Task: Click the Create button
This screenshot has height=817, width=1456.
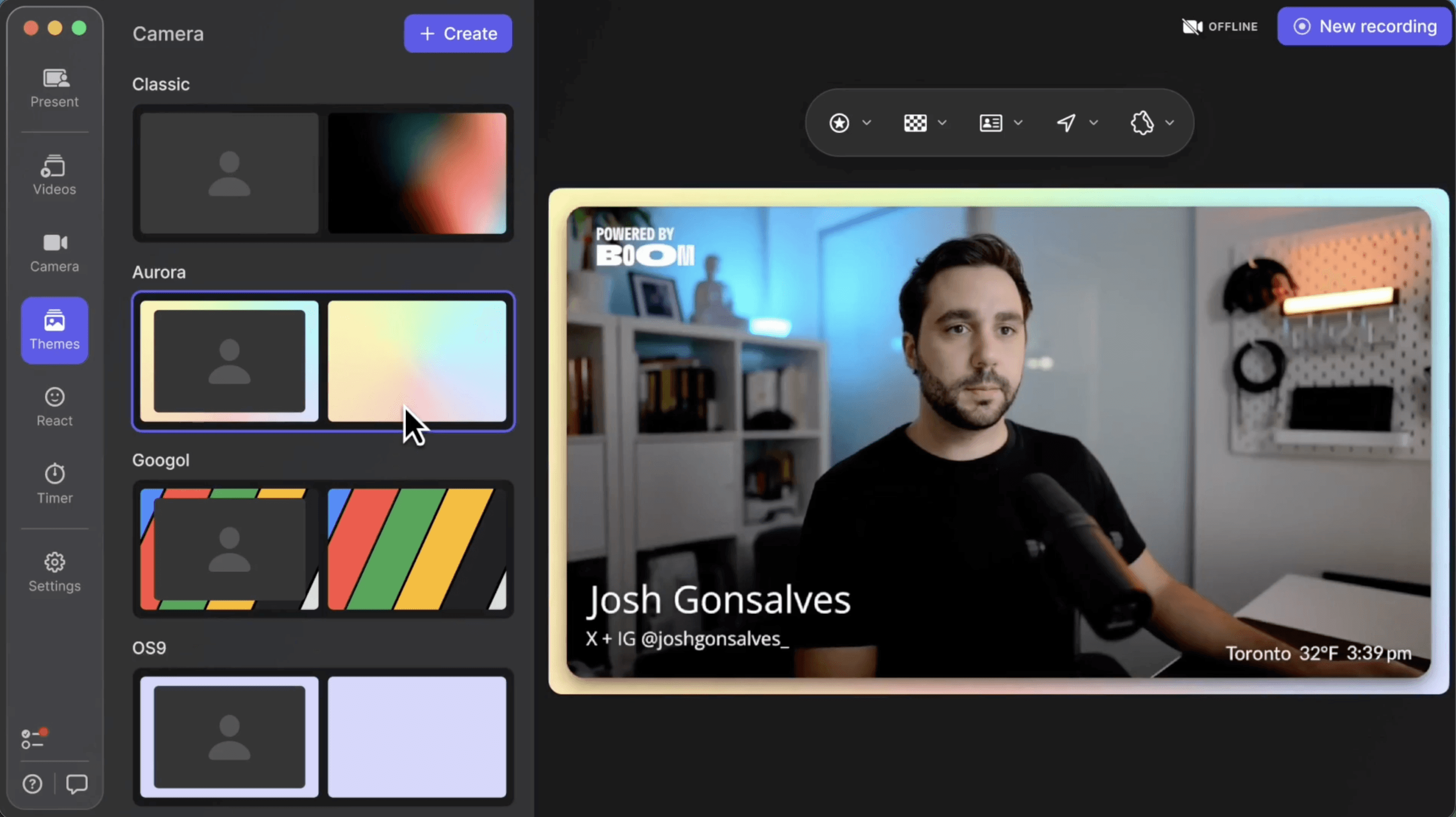Action: pos(458,33)
